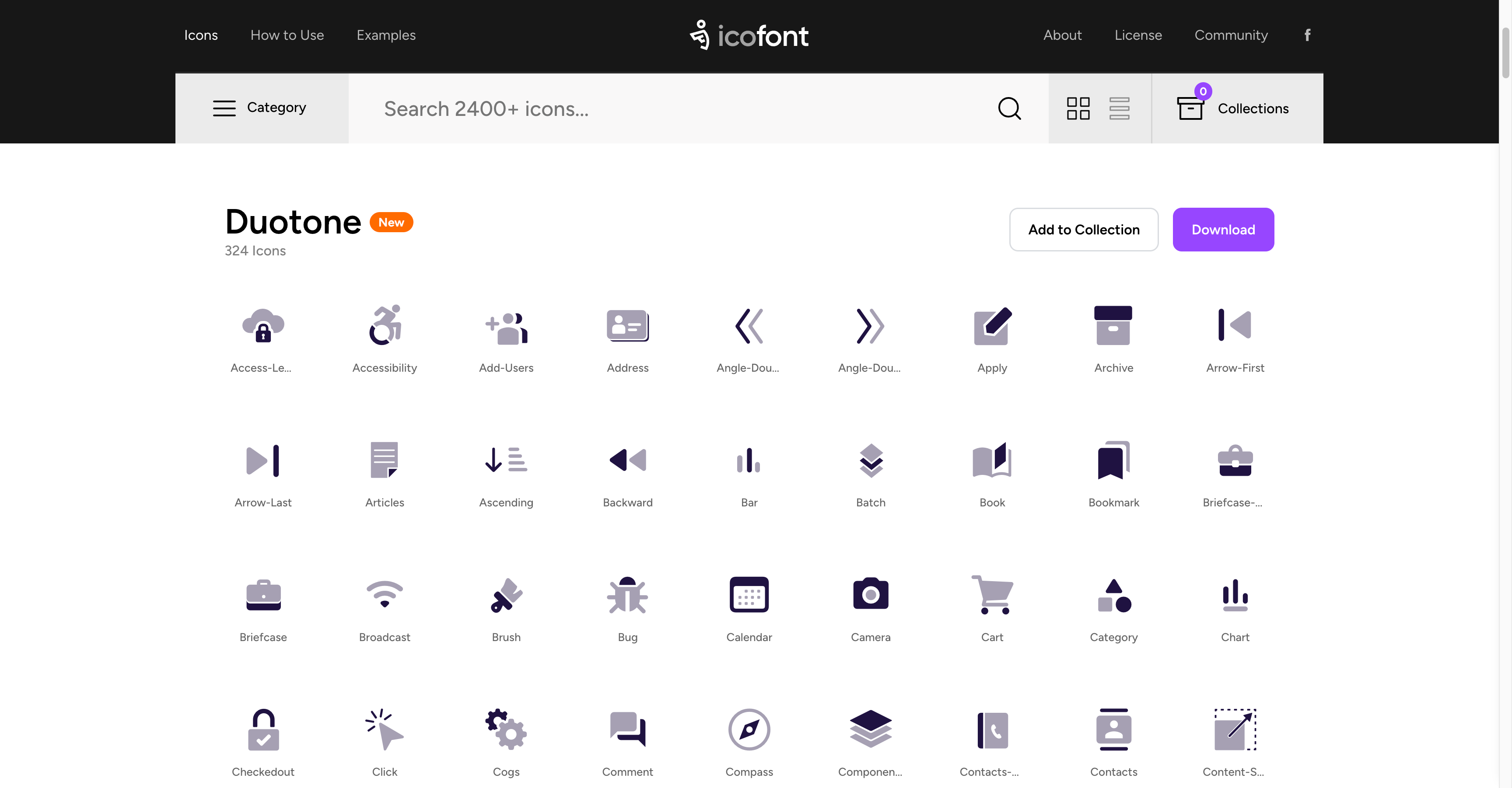The height and width of the screenshot is (788, 1512).
Task: Click the Bar icon
Action: (x=749, y=460)
